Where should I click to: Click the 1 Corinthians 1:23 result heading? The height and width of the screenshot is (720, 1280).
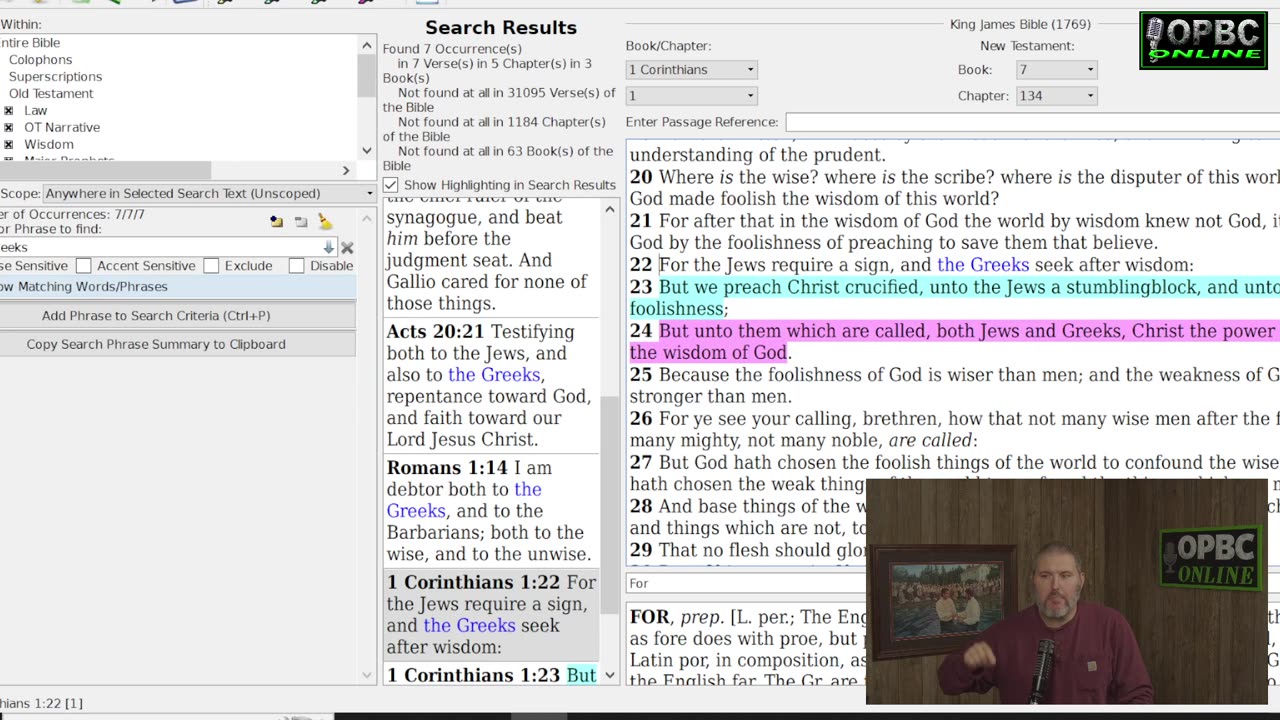coord(475,675)
